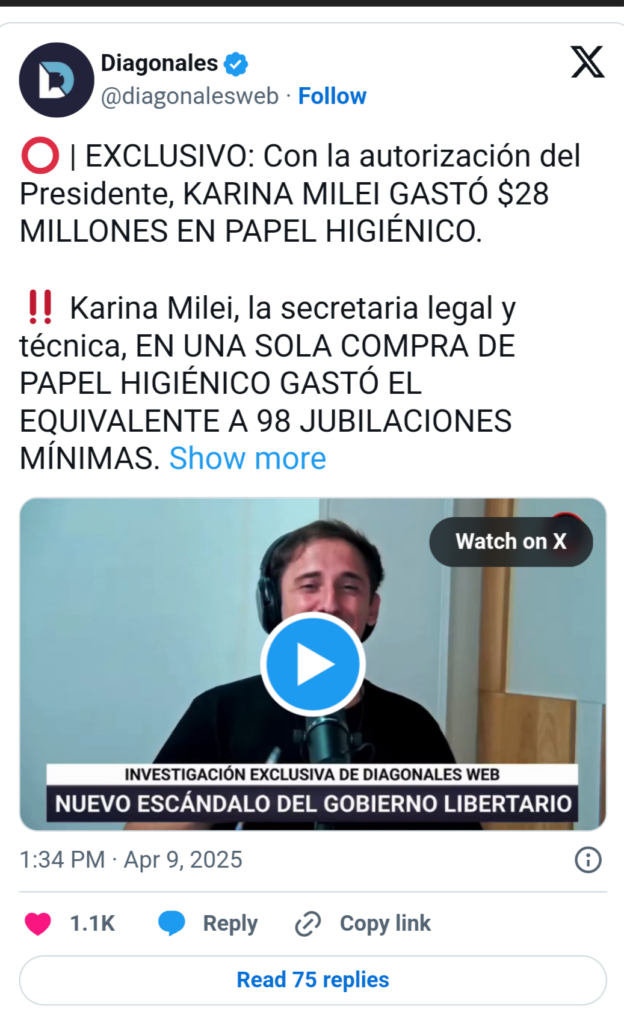This screenshot has width=624, height=1024.
Task: Open the X logo link
Action: coord(587,62)
